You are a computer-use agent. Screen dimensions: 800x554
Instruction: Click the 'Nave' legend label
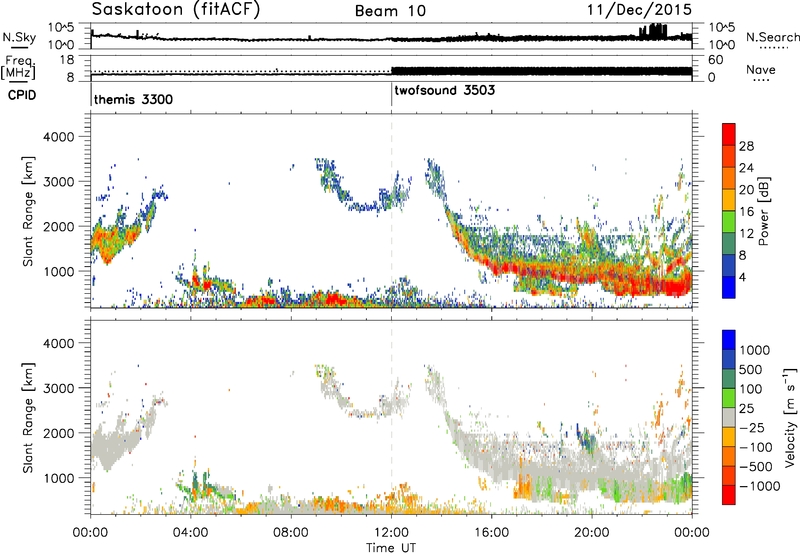click(760, 69)
